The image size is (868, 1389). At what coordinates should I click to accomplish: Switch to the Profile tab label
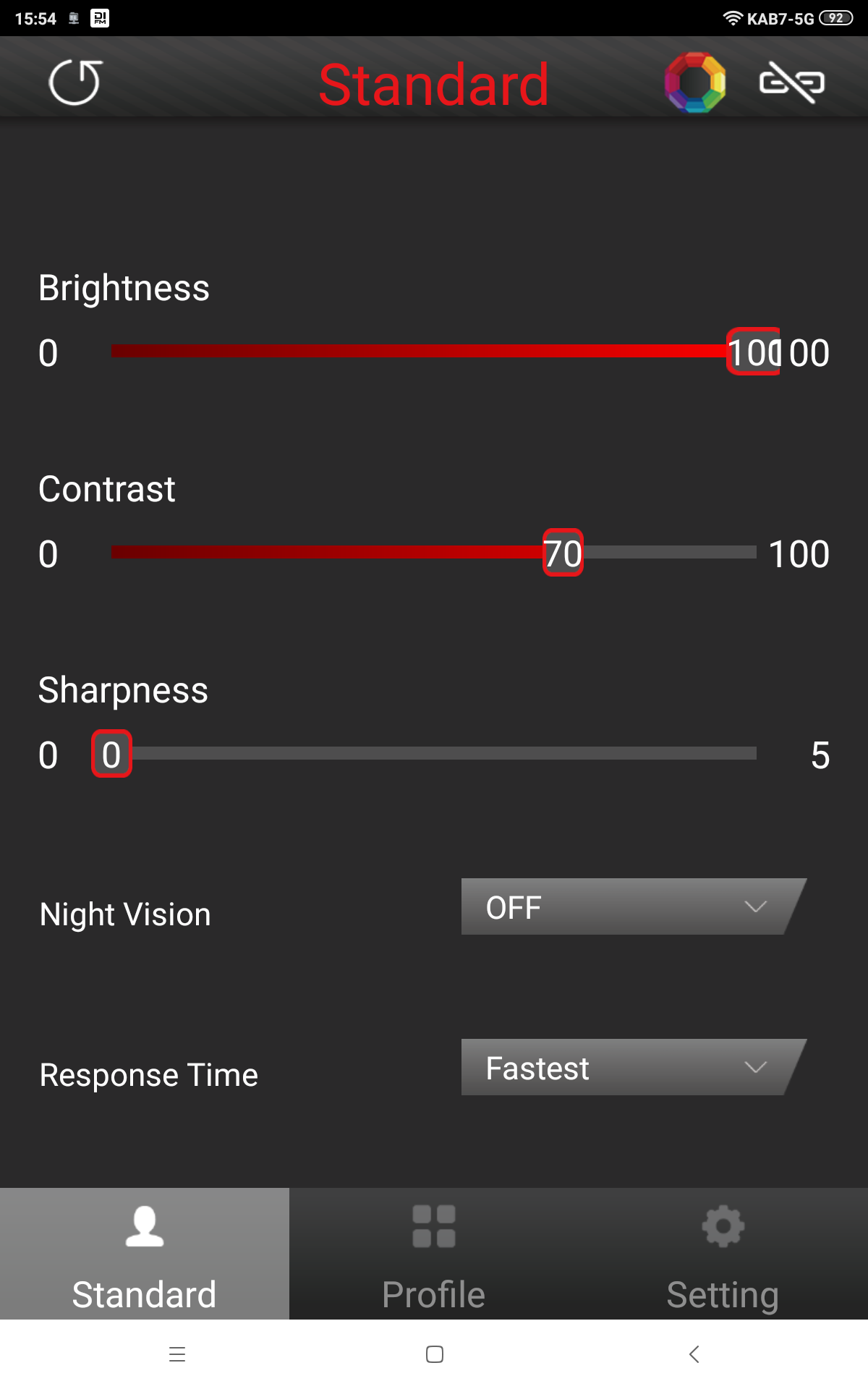434,1294
